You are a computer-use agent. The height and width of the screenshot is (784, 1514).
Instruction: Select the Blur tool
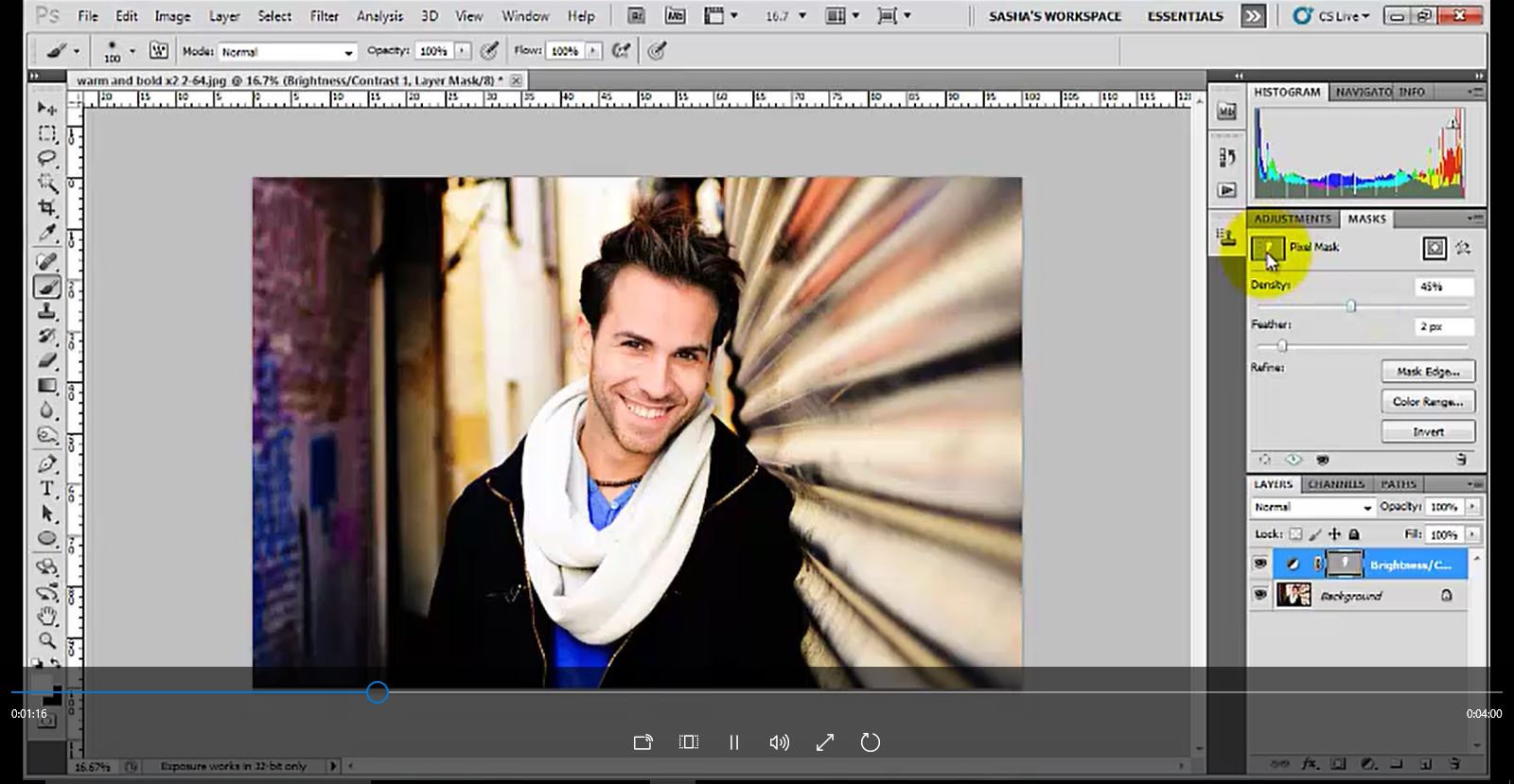(x=46, y=409)
